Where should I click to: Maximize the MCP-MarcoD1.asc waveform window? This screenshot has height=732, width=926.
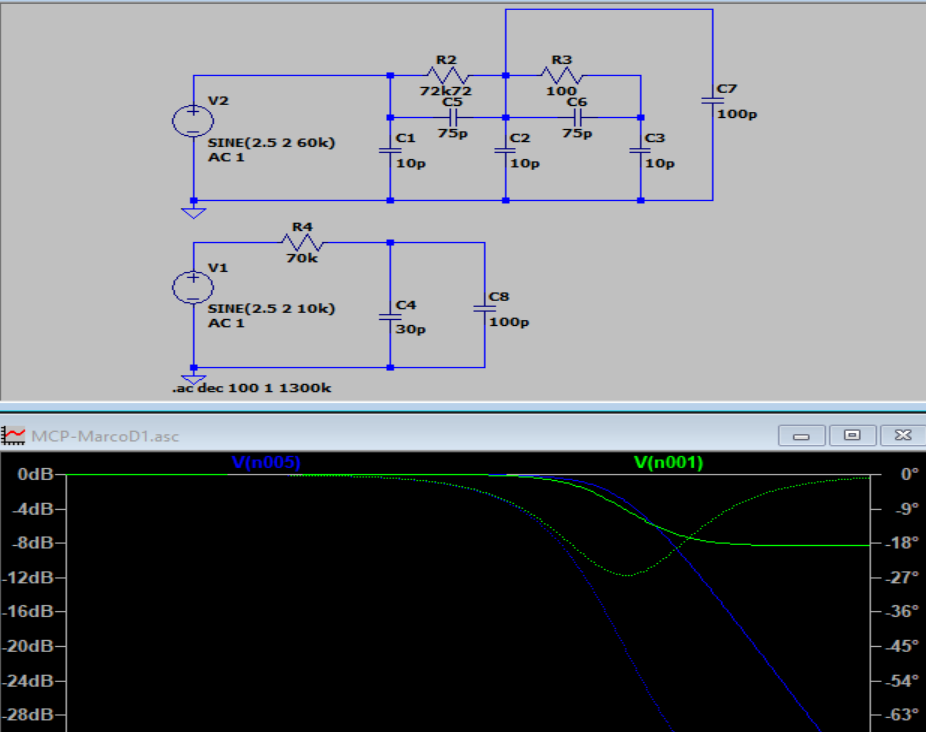pyautogui.click(x=852, y=435)
